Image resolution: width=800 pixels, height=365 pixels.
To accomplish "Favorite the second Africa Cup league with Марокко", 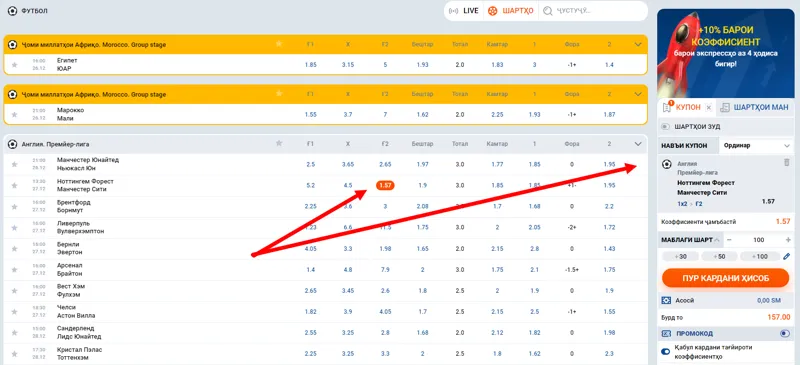I will 279,94.
